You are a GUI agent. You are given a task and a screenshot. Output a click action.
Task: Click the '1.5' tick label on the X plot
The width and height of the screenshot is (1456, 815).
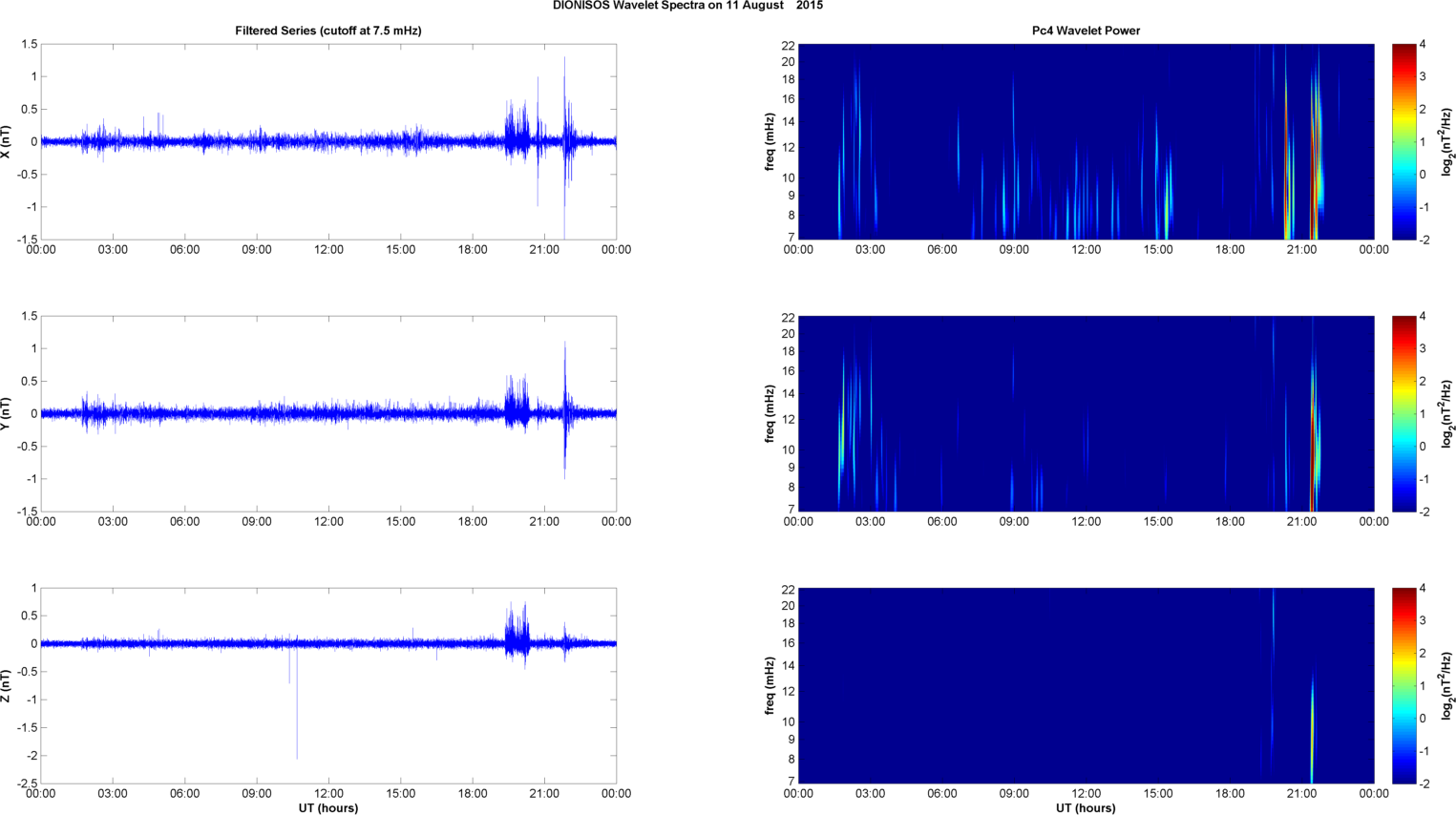(29, 44)
